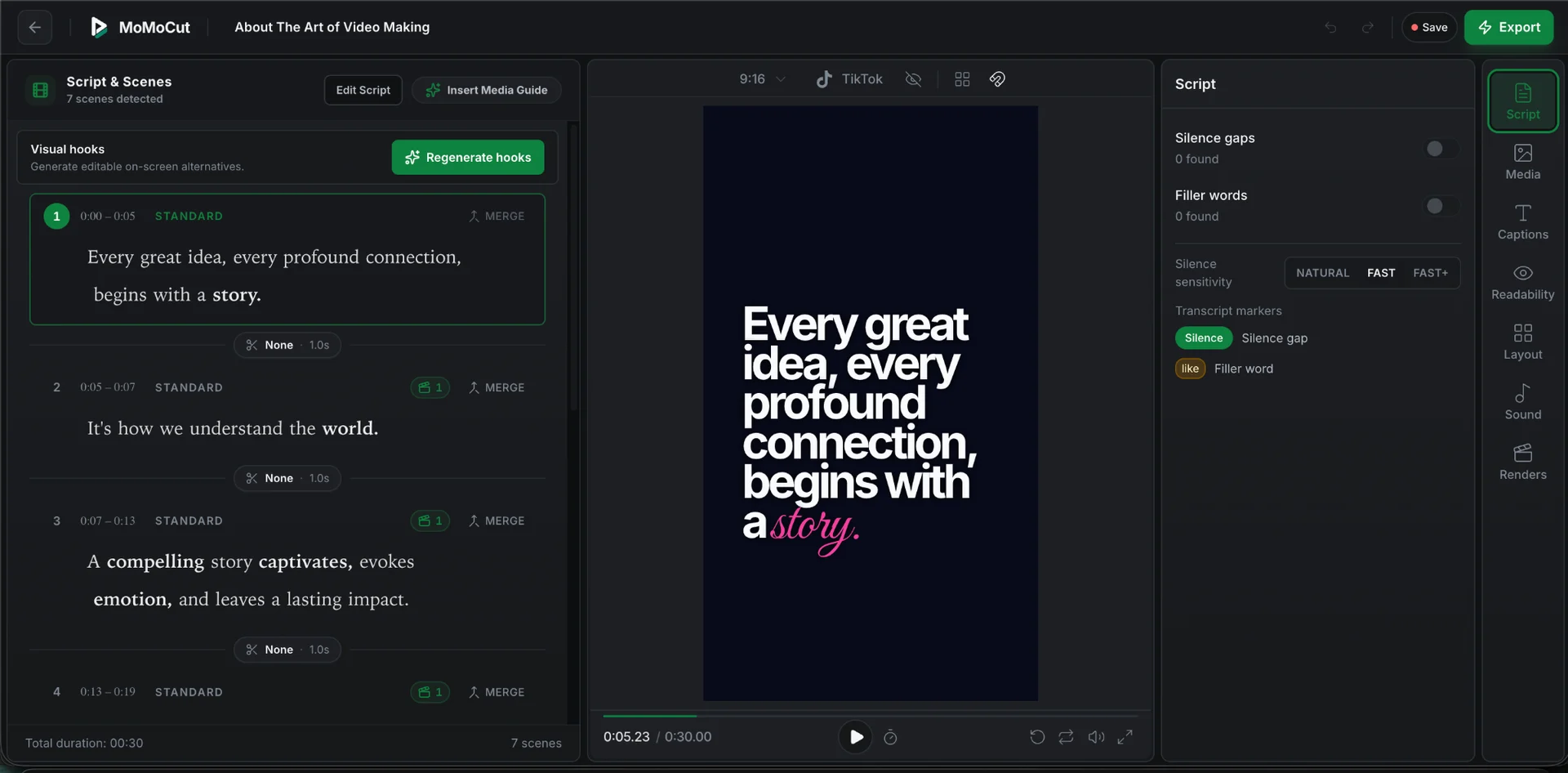
Task: Click the video preview canvas
Action: pyautogui.click(x=870, y=403)
